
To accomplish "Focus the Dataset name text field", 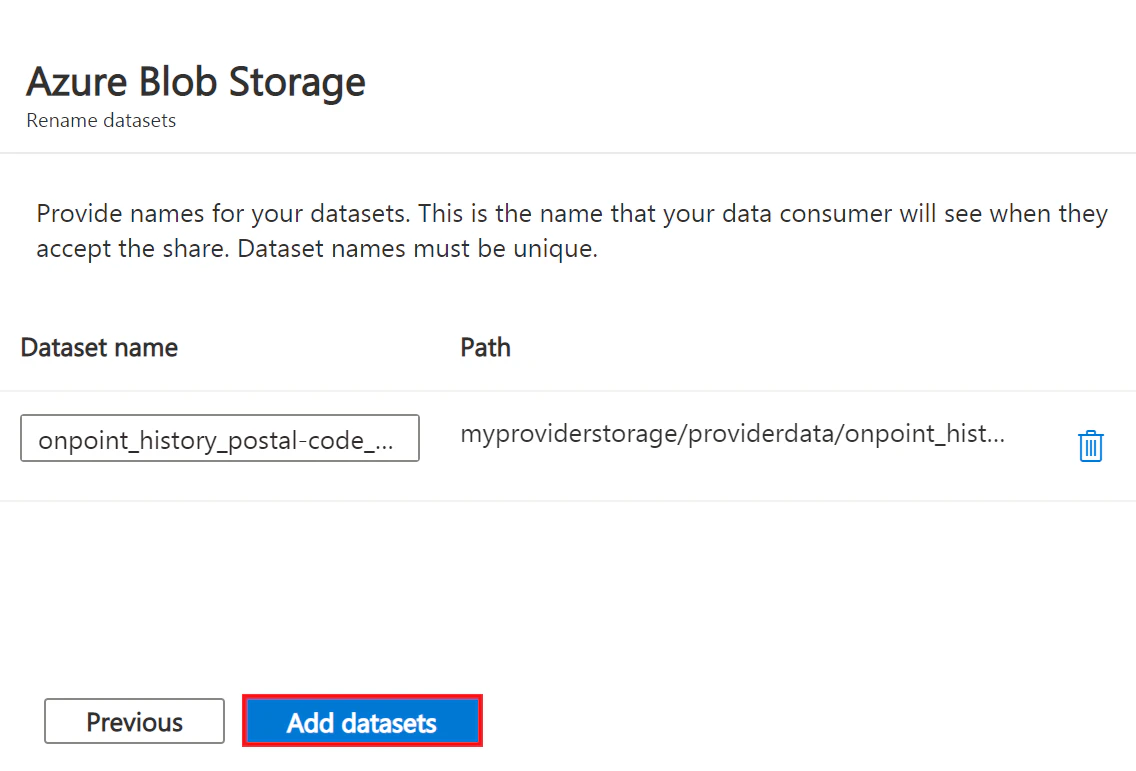I will click(220, 438).
